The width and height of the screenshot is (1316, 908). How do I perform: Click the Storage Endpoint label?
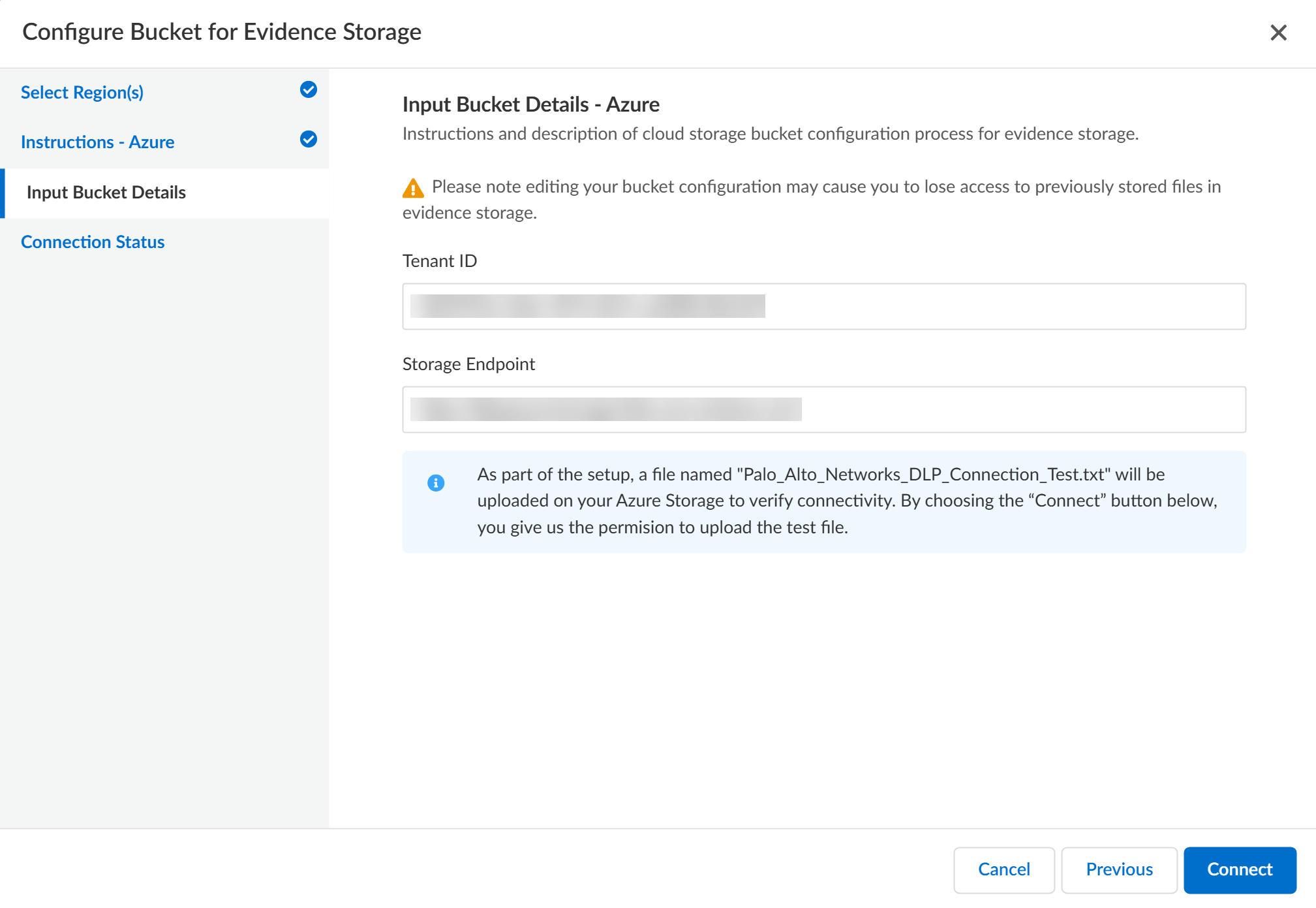click(x=468, y=364)
